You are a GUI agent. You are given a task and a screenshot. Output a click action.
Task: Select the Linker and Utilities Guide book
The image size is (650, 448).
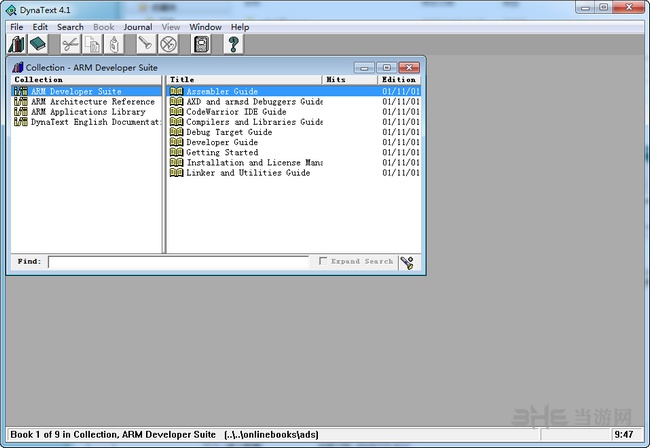point(247,173)
